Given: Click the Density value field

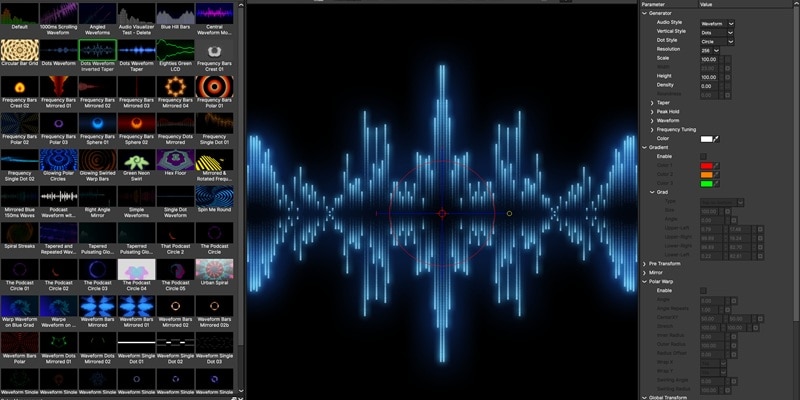Looking at the screenshot, I should [x=709, y=86].
